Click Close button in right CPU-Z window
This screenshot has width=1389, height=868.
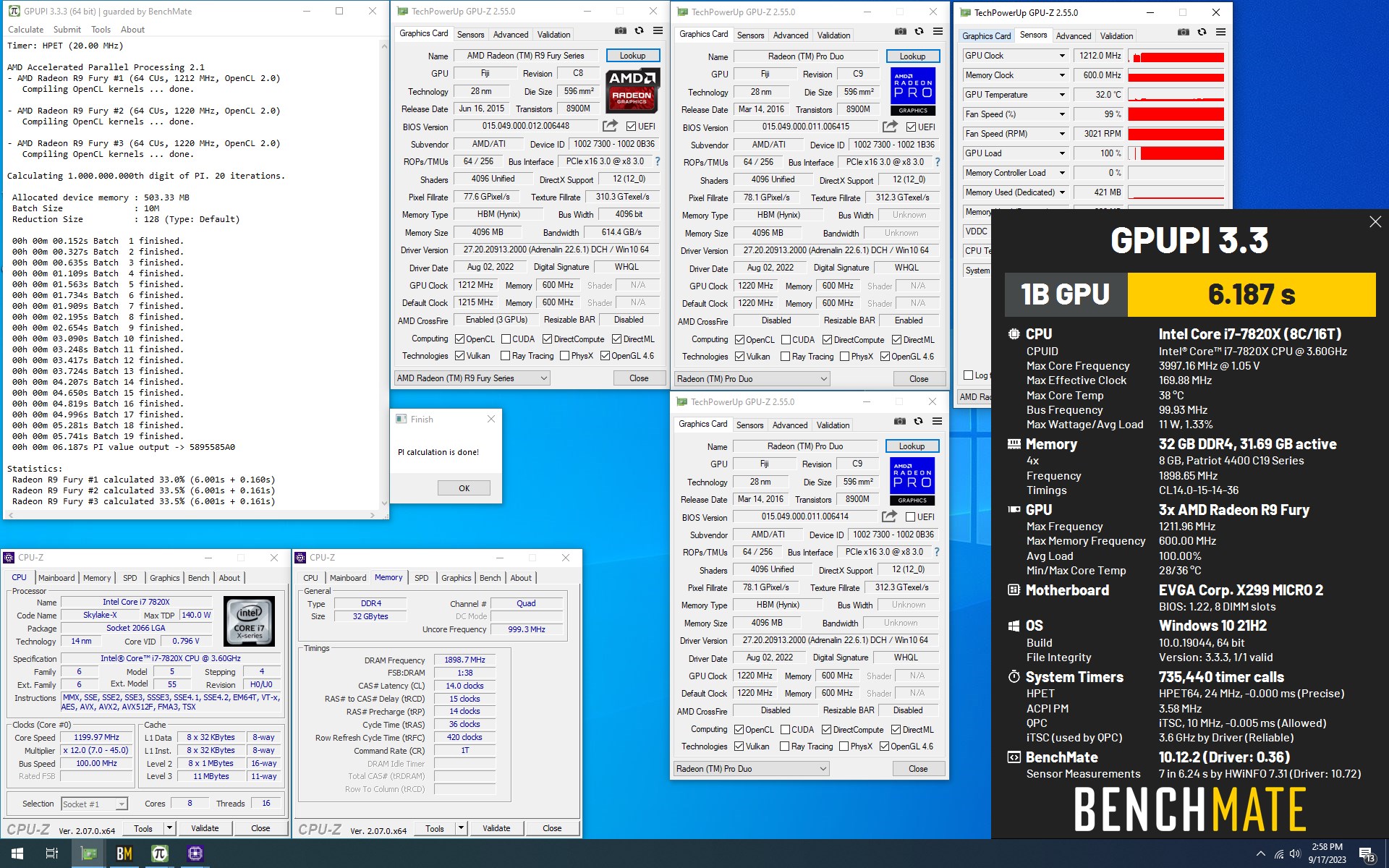tap(552, 828)
